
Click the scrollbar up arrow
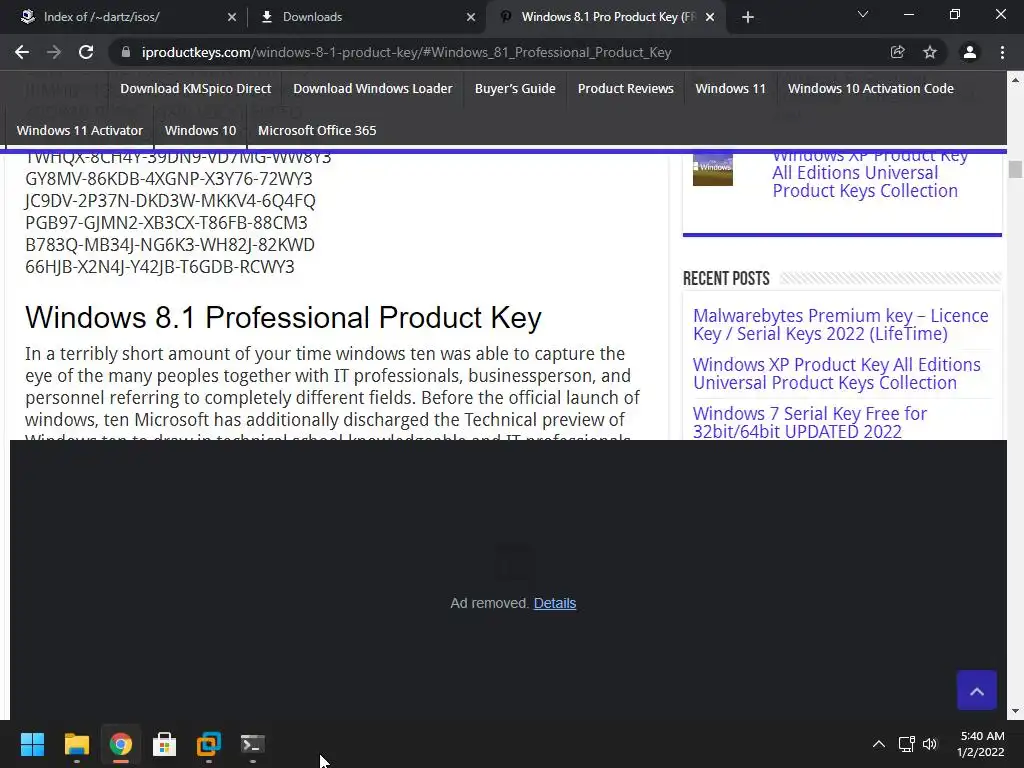coord(1015,80)
